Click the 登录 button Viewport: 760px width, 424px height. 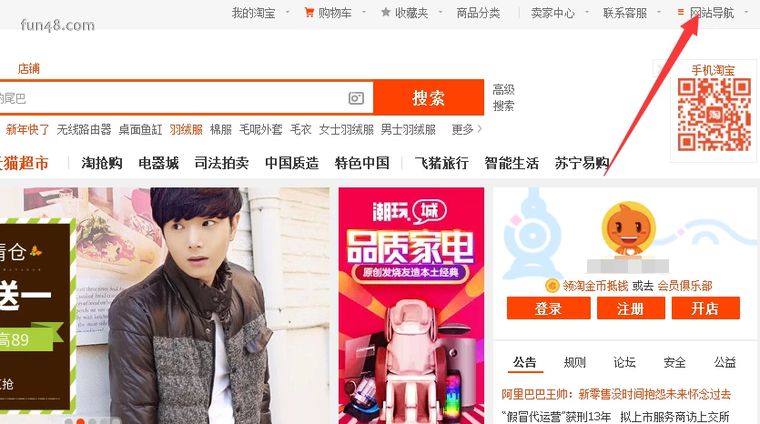(549, 308)
